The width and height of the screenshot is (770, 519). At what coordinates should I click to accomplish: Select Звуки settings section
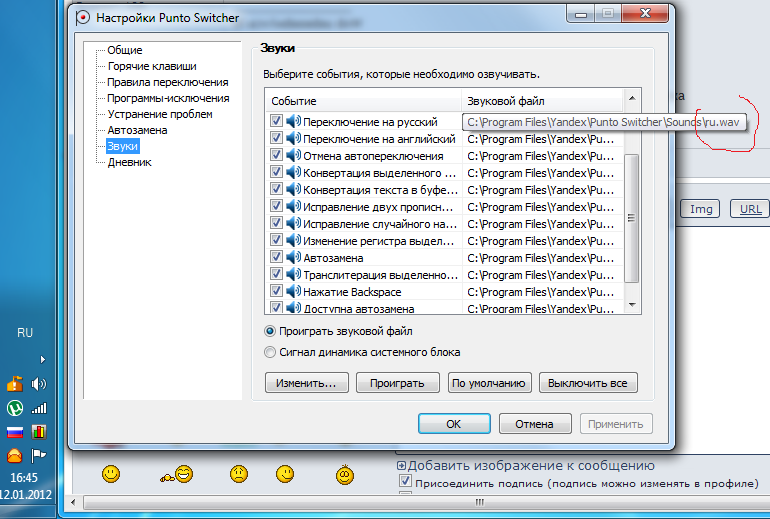tap(122, 146)
